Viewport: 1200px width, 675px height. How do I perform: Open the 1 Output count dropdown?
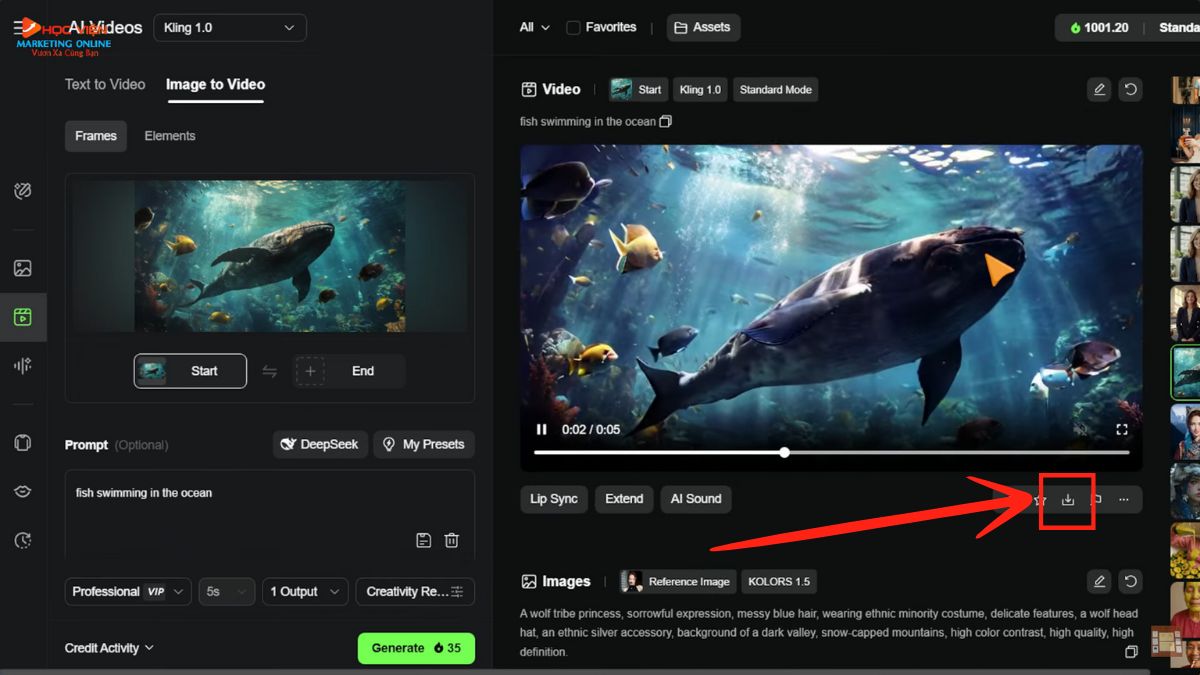coord(305,592)
